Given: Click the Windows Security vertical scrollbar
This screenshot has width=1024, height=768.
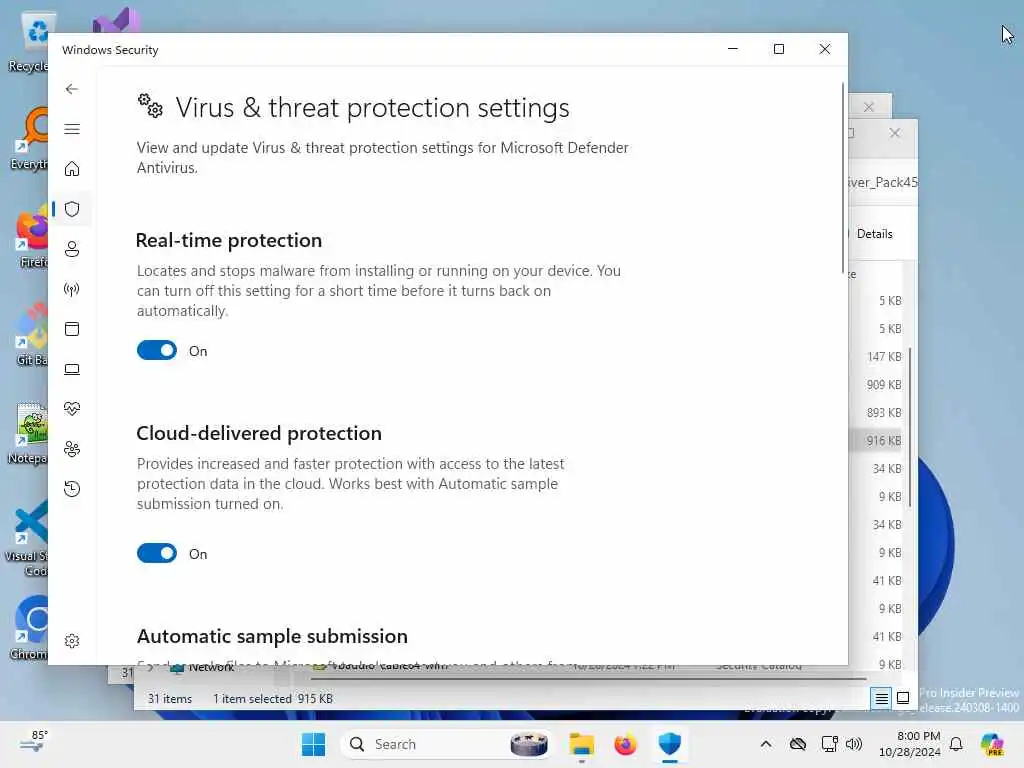Looking at the screenshot, I should (x=843, y=178).
